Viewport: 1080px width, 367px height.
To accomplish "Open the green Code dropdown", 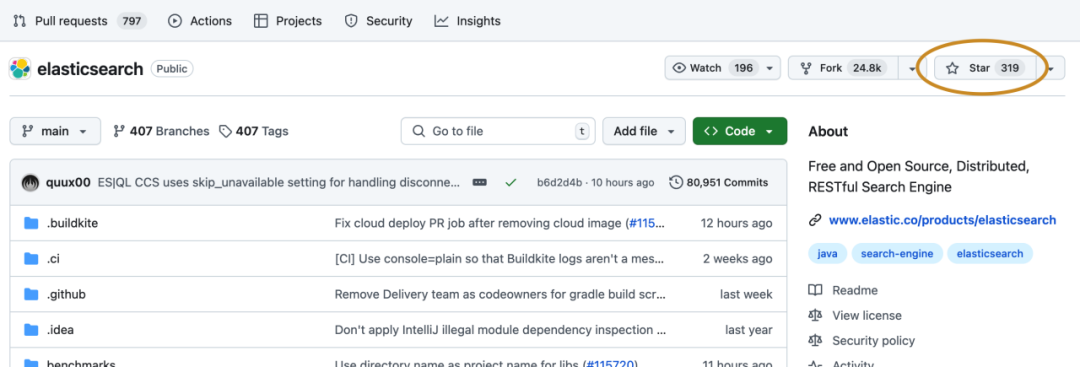I will (740, 131).
